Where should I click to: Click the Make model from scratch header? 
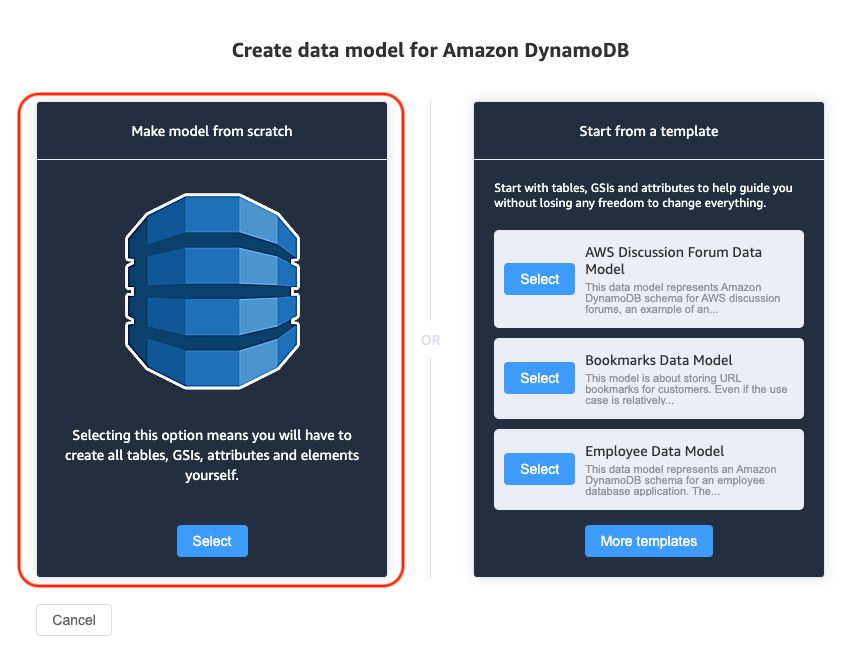(212, 131)
